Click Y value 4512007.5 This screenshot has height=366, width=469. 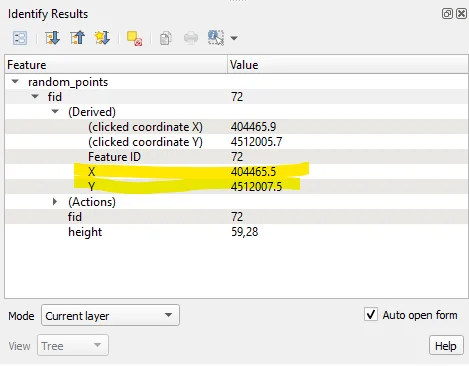click(x=256, y=186)
